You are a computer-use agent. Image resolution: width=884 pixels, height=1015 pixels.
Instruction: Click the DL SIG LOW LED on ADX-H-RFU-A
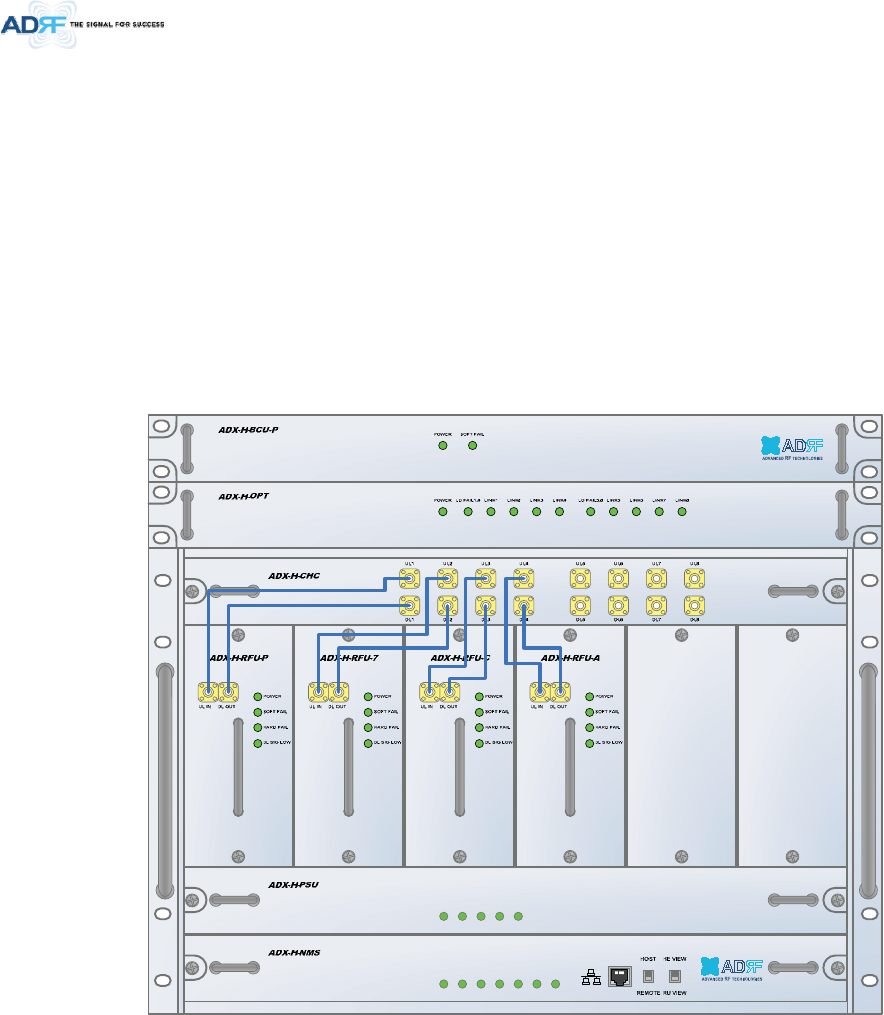(590, 743)
